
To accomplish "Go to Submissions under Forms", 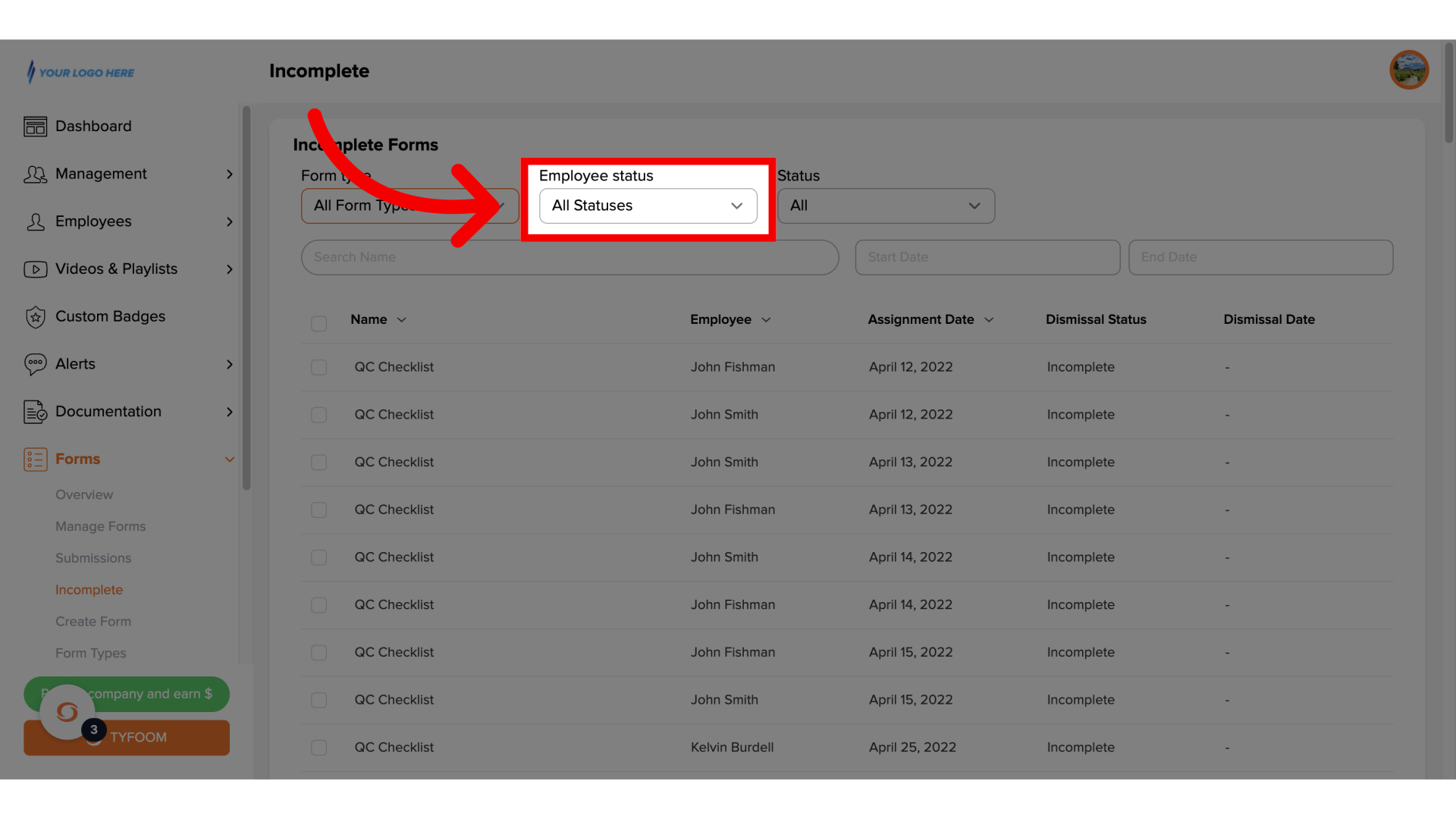I will pyautogui.click(x=93, y=558).
